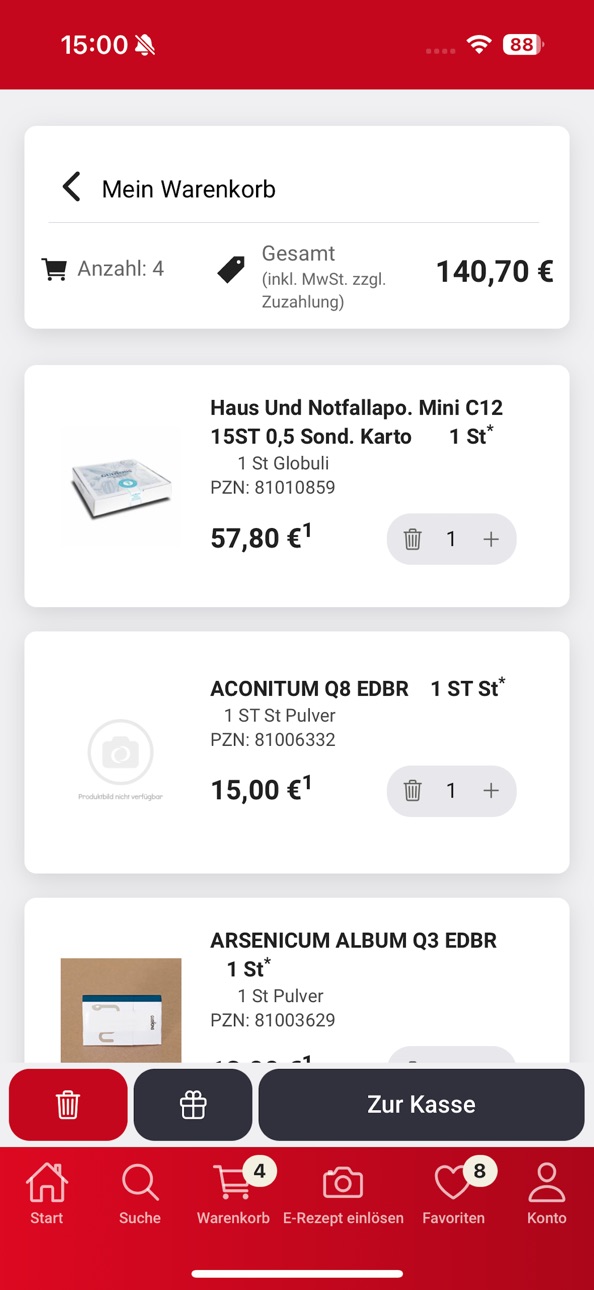Select the Warenkorb cart tab
The height and width of the screenshot is (1290, 594).
pyautogui.click(x=234, y=1194)
